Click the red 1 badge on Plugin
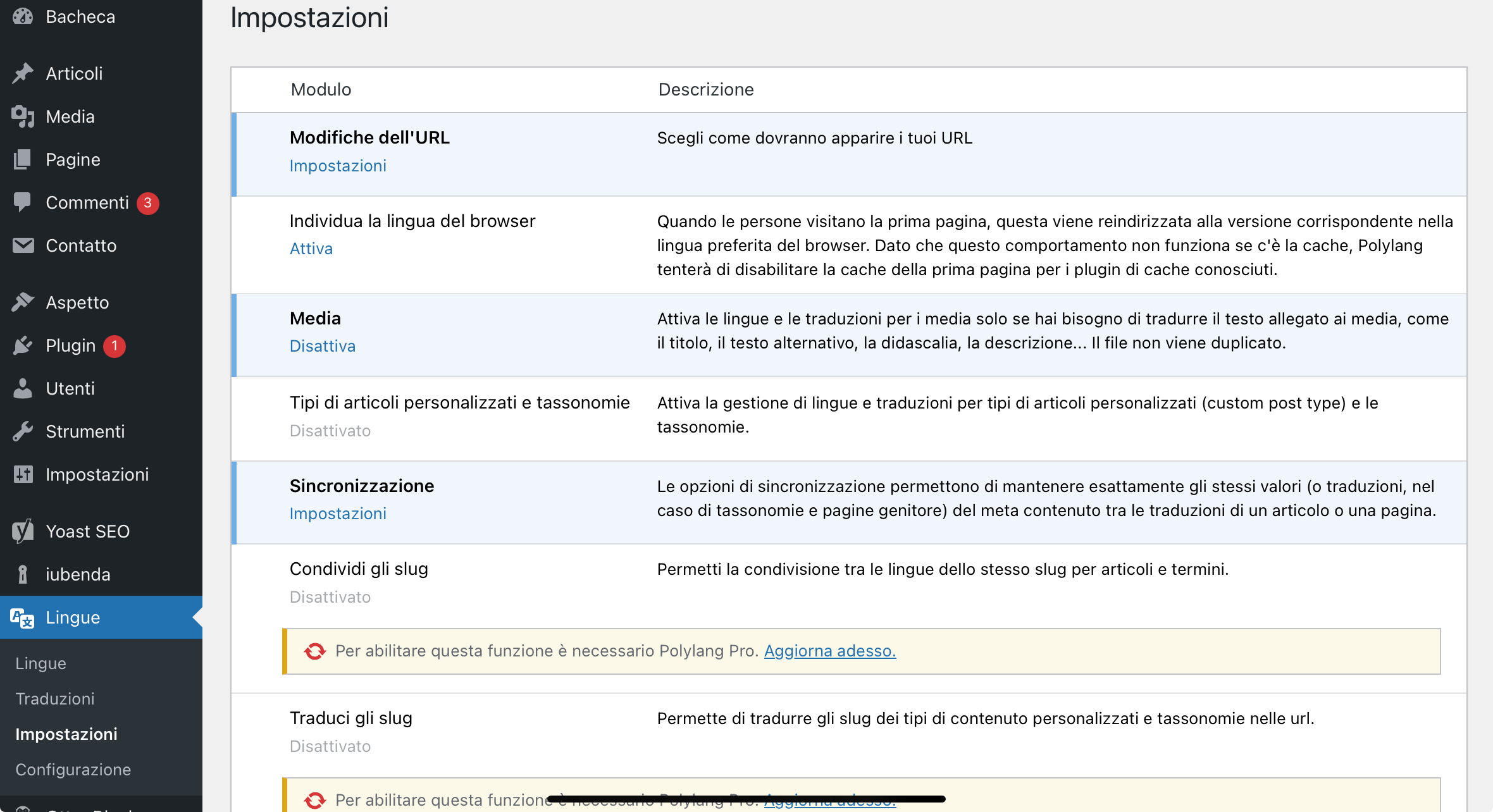Viewport: 1493px width, 812px height. pyautogui.click(x=115, y=346)
